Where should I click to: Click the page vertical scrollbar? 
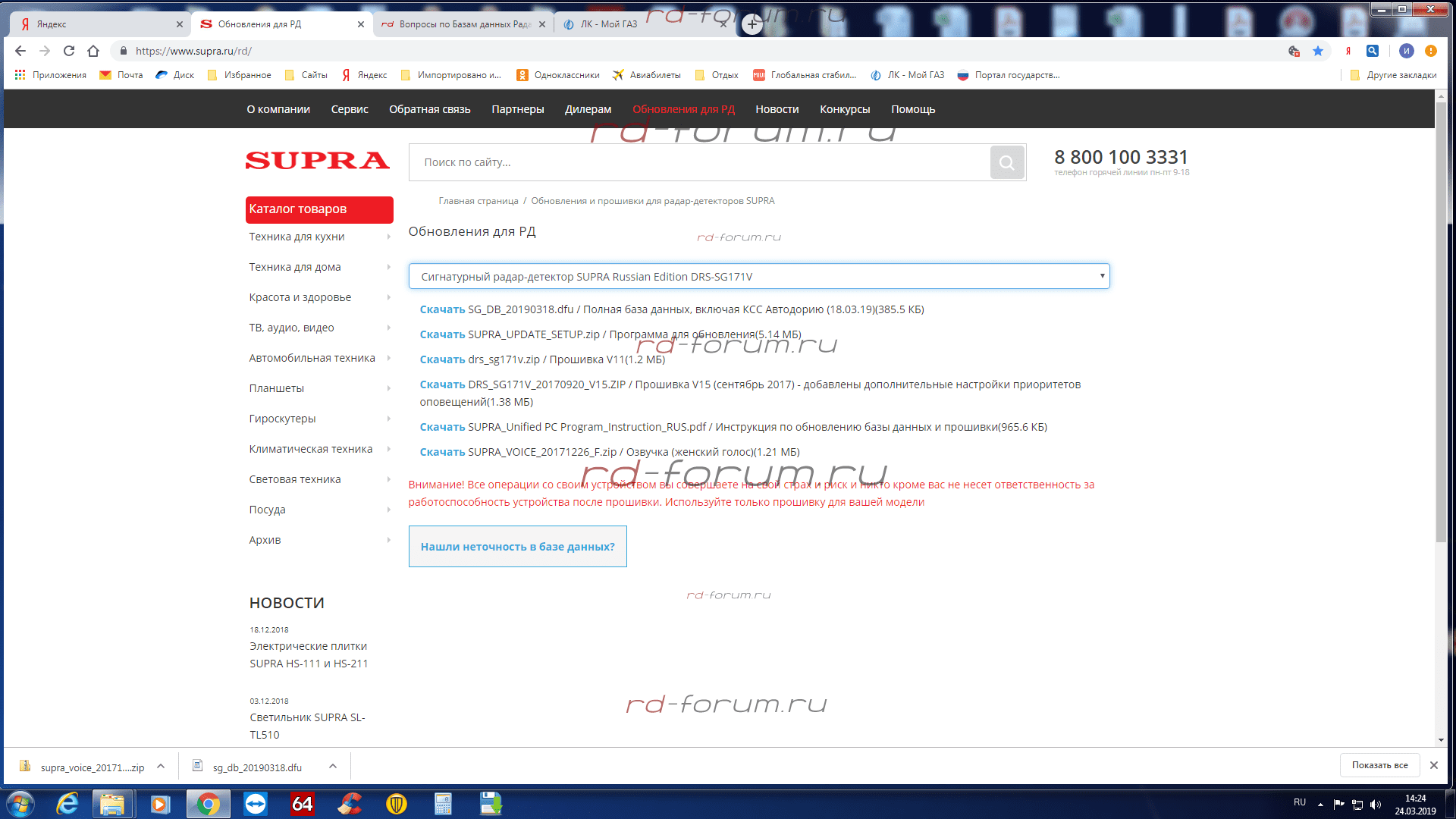coord(1441,322)
